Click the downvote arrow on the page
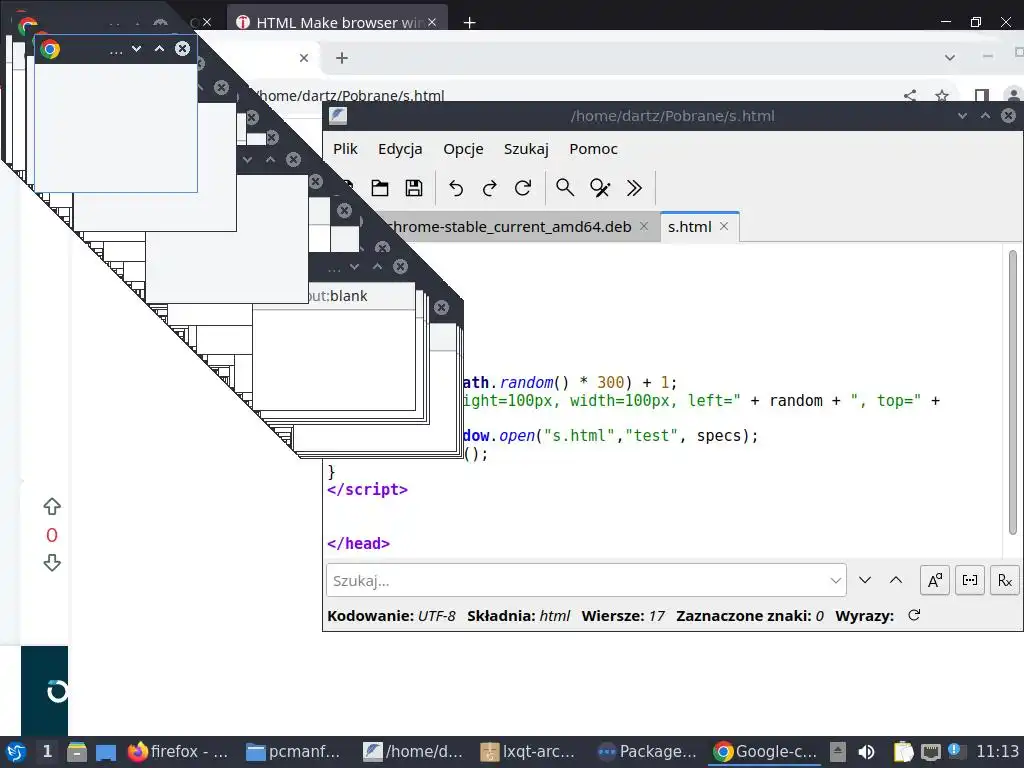 click(52, 563)
